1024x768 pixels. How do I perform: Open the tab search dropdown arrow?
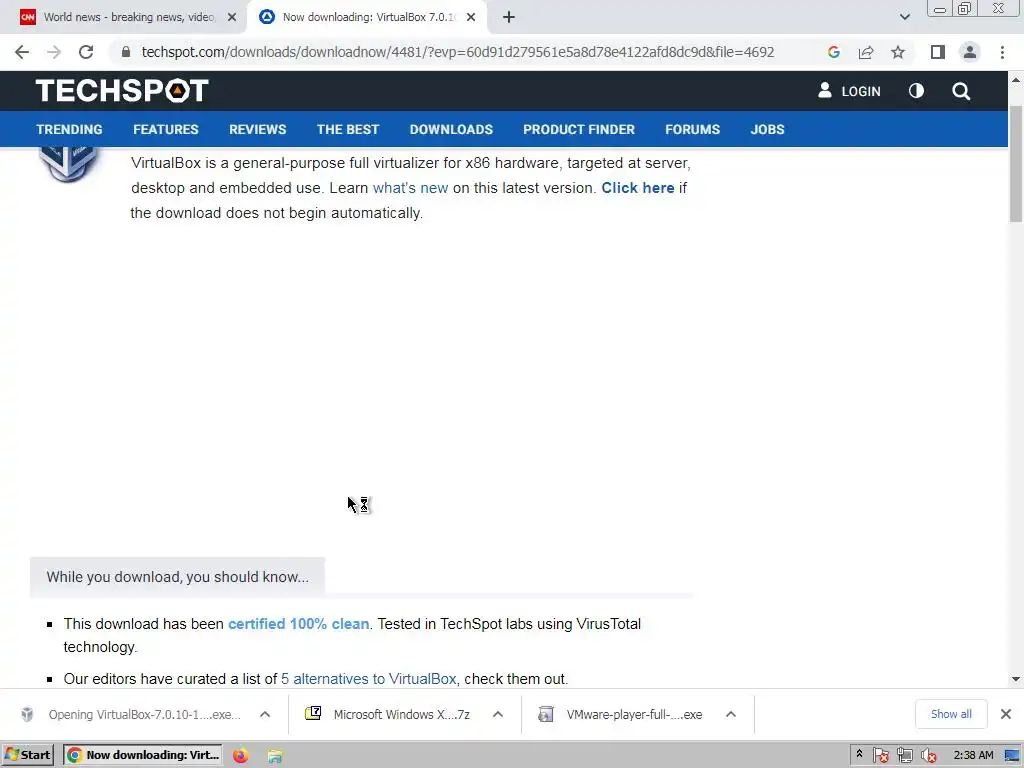904,17
